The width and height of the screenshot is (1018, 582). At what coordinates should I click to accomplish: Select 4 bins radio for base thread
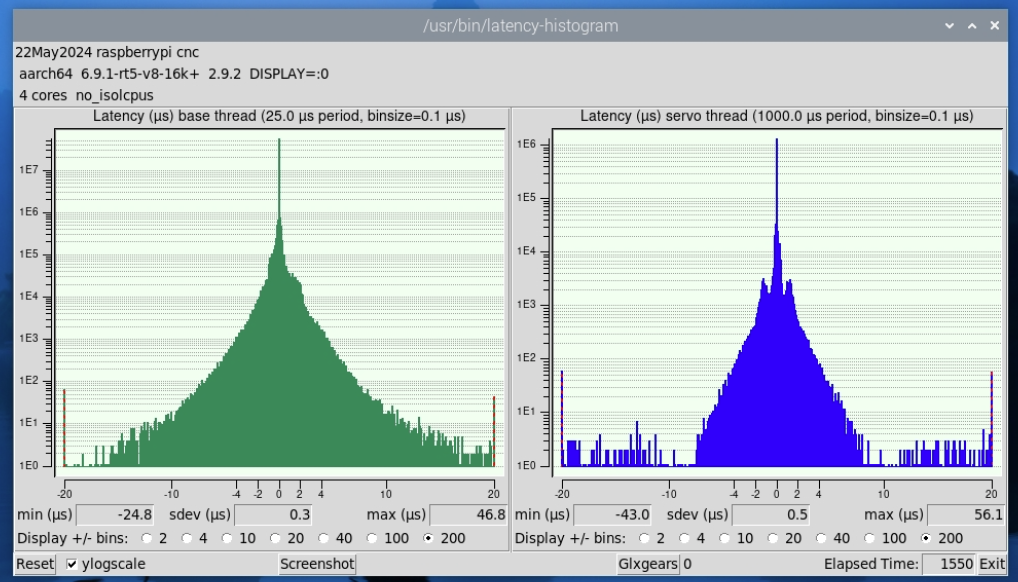[187, 538]
